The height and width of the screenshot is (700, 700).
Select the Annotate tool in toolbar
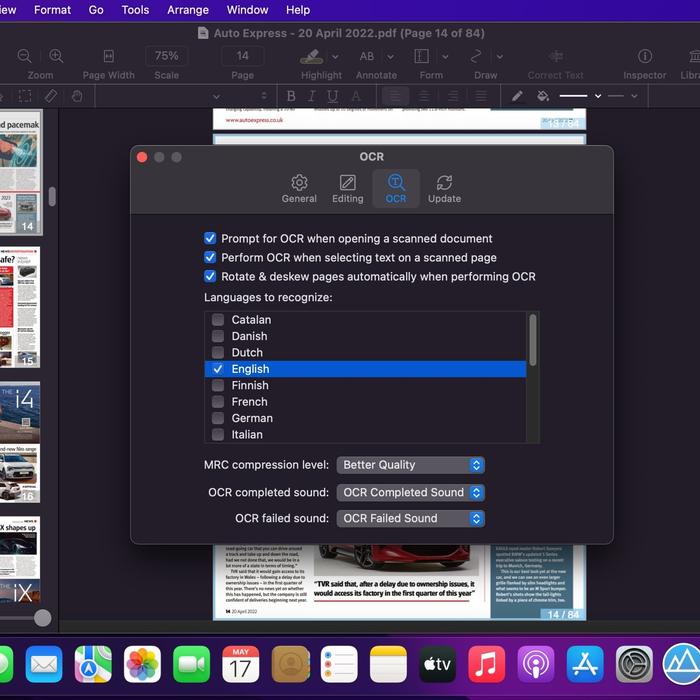(x=367, y=56)
